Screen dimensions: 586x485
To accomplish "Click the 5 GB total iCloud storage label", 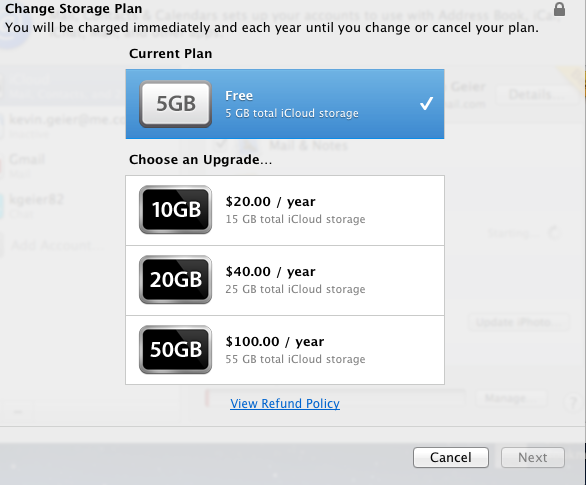I will 292,113.
